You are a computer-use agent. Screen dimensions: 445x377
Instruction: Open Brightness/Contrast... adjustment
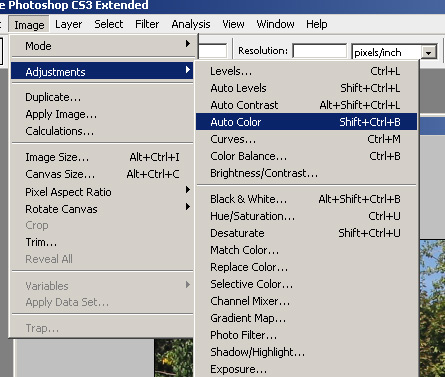pos(306,173)
